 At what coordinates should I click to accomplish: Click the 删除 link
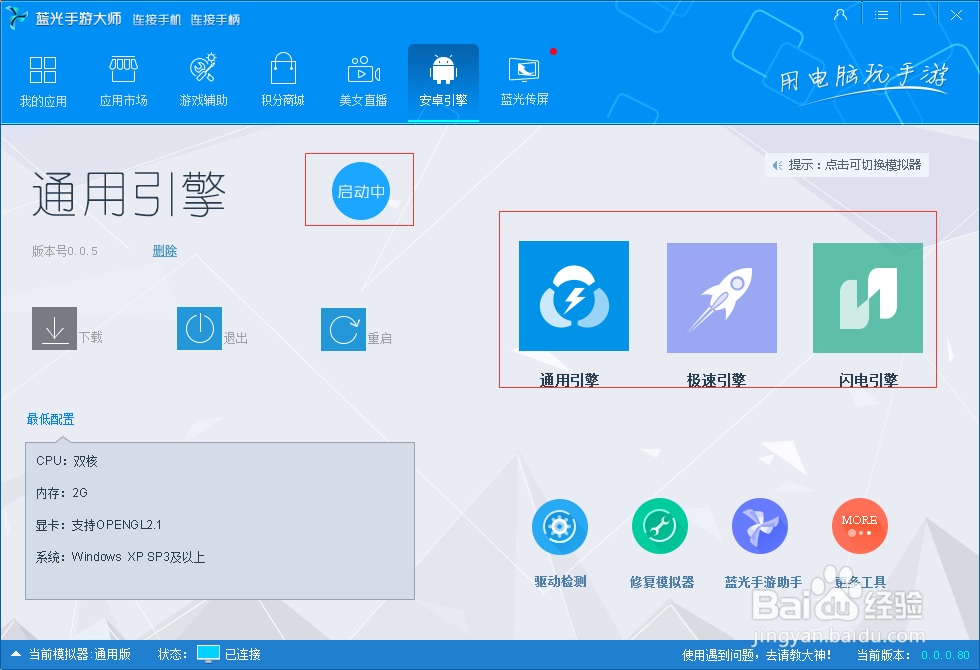tap(164, 251)
